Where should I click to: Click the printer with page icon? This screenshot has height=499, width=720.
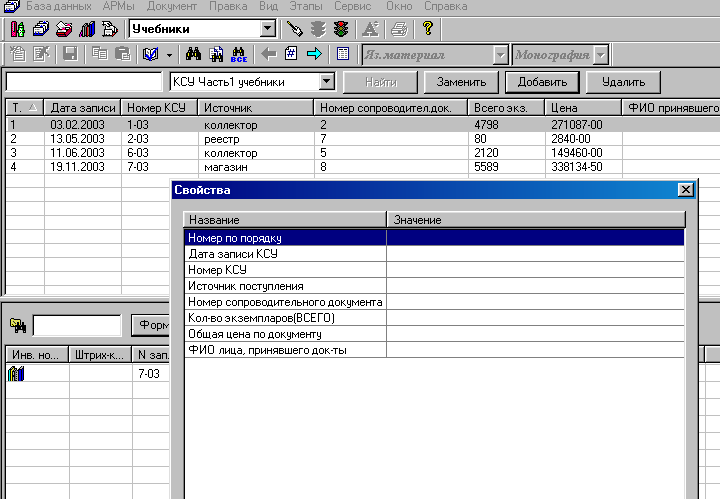pyautogui.click(x=109, y=29)
